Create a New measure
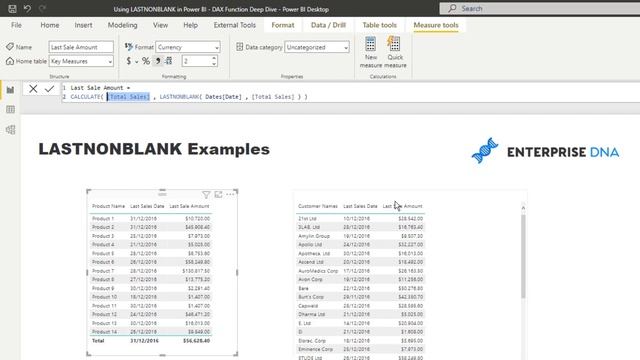The width and height of the screenshot is (640, 360). tap(371, 52)
